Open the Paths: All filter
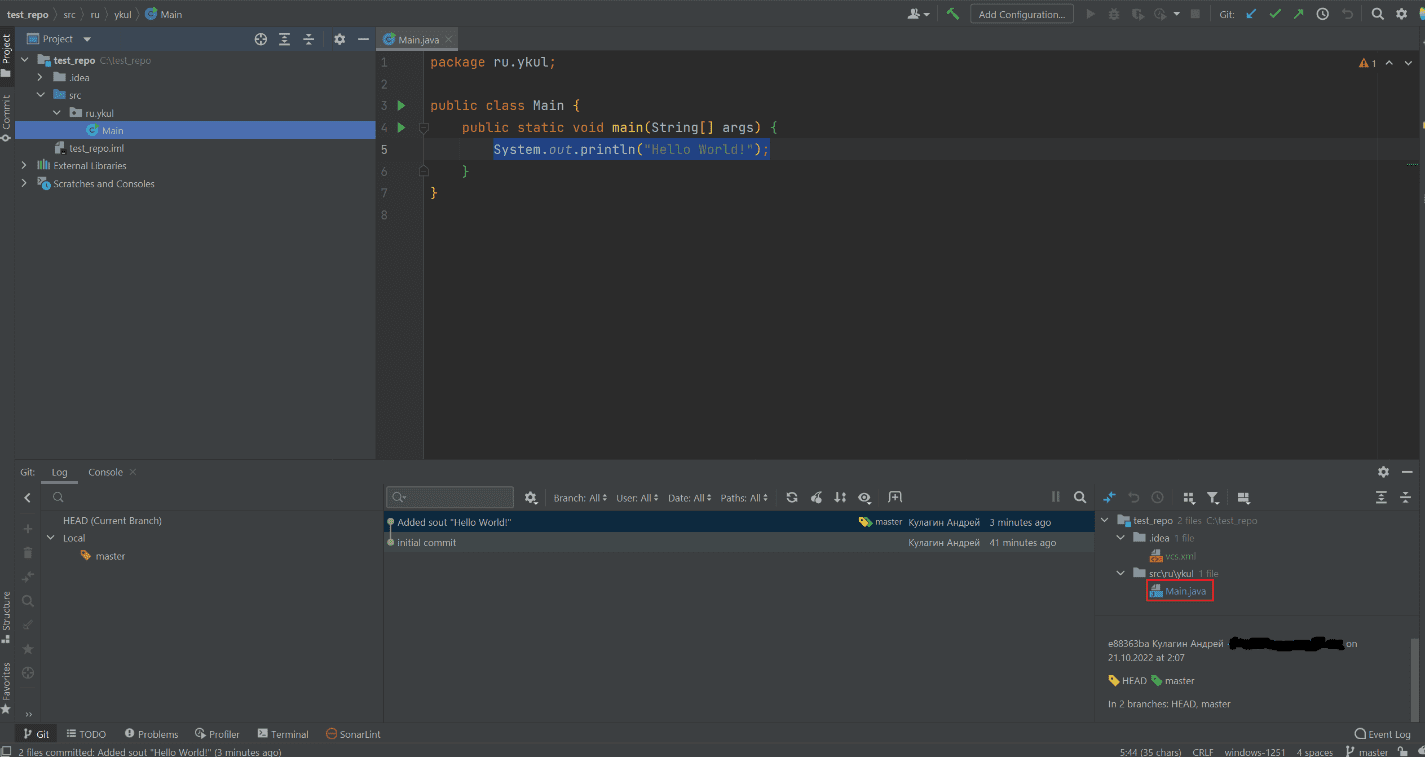This screenshot has width=1425, height=757. pos(745,498)
